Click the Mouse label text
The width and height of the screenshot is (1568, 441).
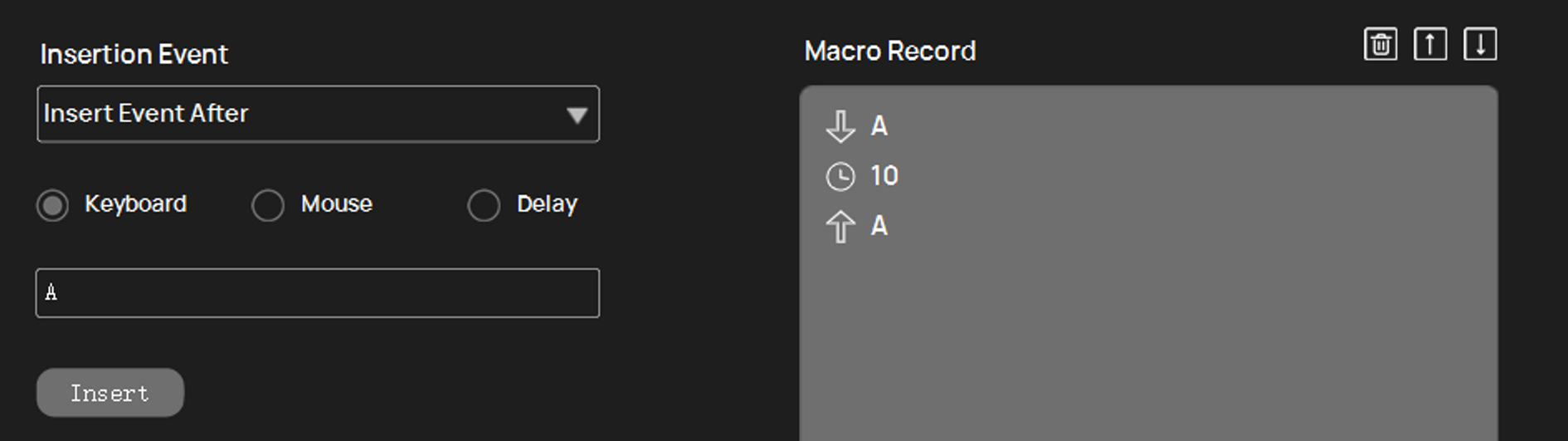point(337,204)
